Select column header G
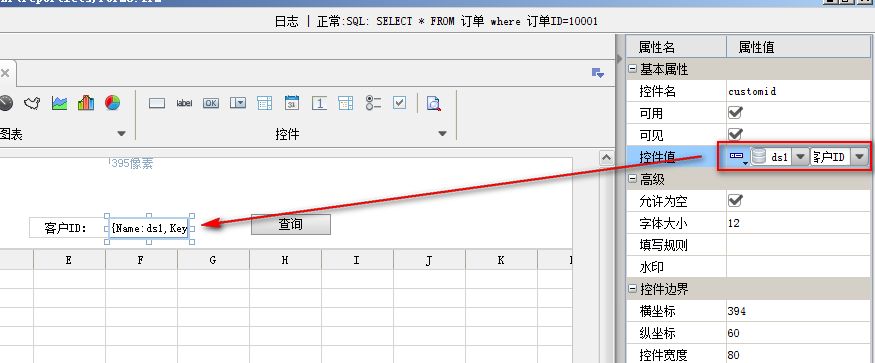The height and width of the screenshot is (363, 875). (213, 260)
